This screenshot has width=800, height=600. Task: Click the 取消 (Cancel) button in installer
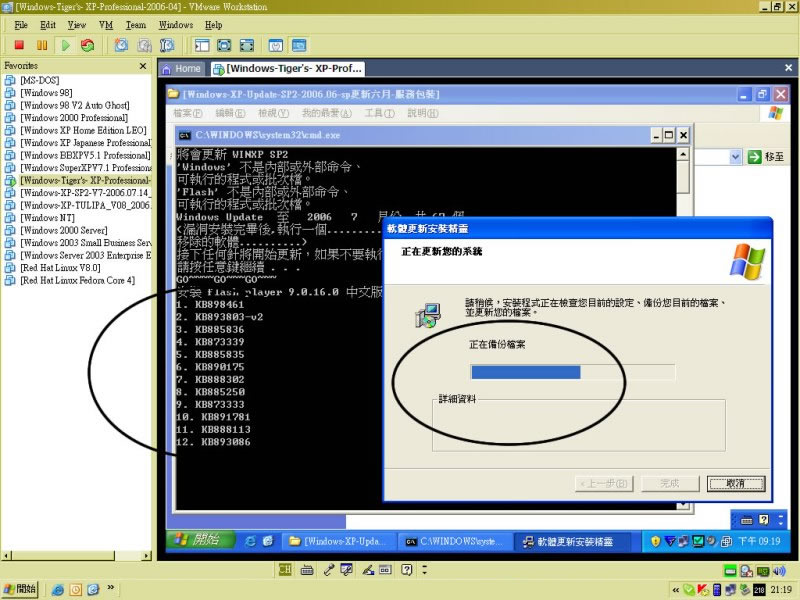[736, 483]
